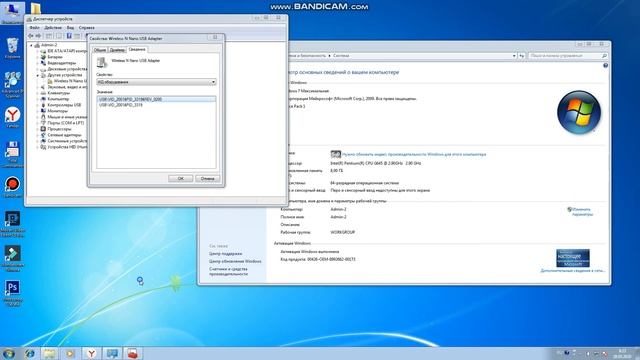Viewport: 640px width, 360px height.
Task: Click OK in the adapter properties dialog
Action: point(180,178)
